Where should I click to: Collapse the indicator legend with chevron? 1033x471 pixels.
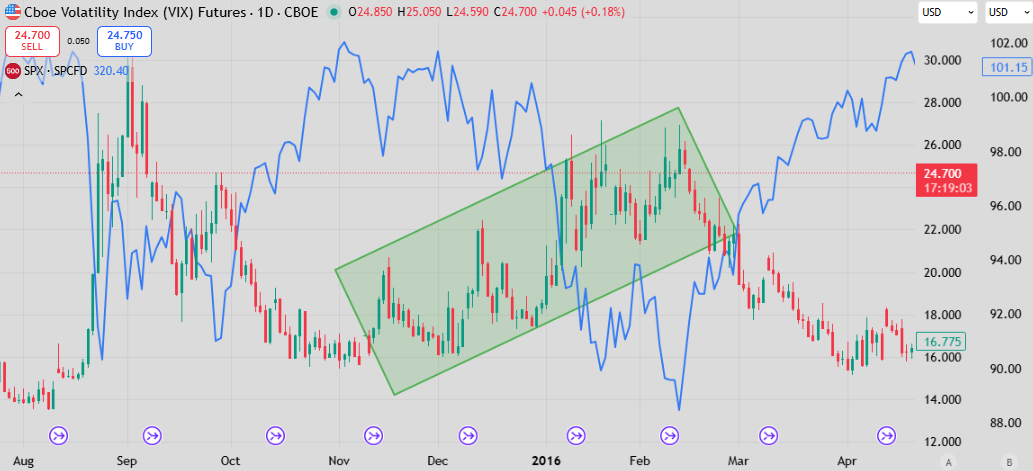[18, 94]
